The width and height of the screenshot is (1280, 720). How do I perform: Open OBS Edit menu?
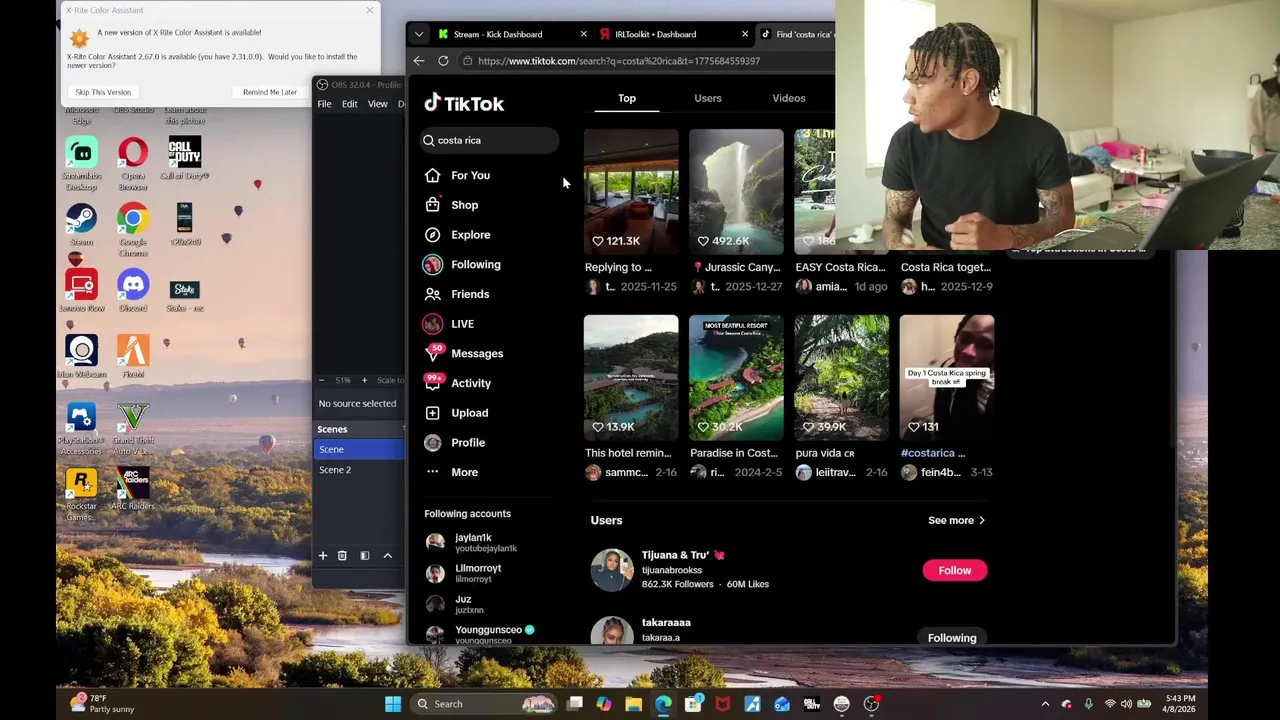tap(350, 104)
